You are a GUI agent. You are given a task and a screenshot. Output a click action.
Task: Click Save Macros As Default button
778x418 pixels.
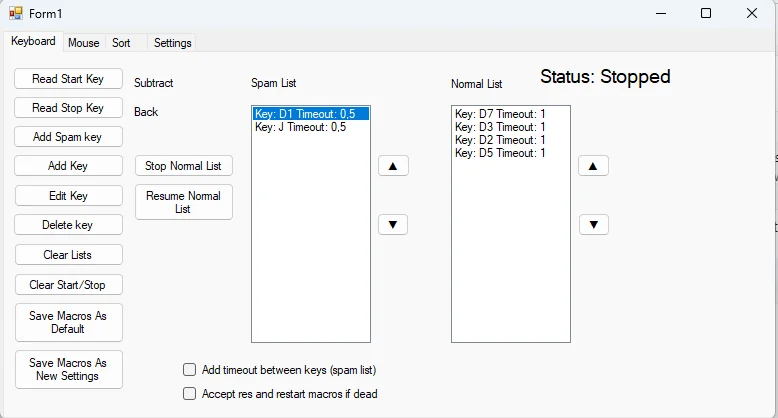[x=68, y=322]
